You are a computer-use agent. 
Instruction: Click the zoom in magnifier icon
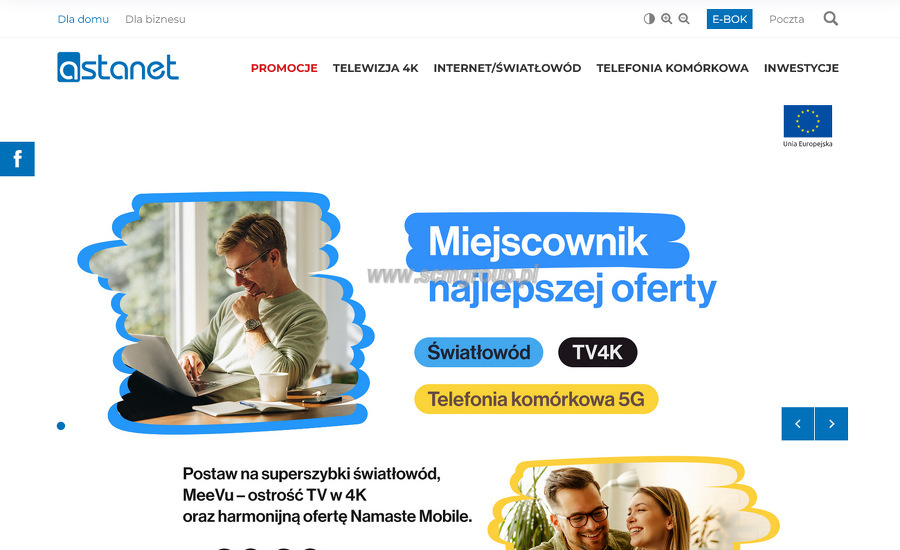(x=666, y=19)
